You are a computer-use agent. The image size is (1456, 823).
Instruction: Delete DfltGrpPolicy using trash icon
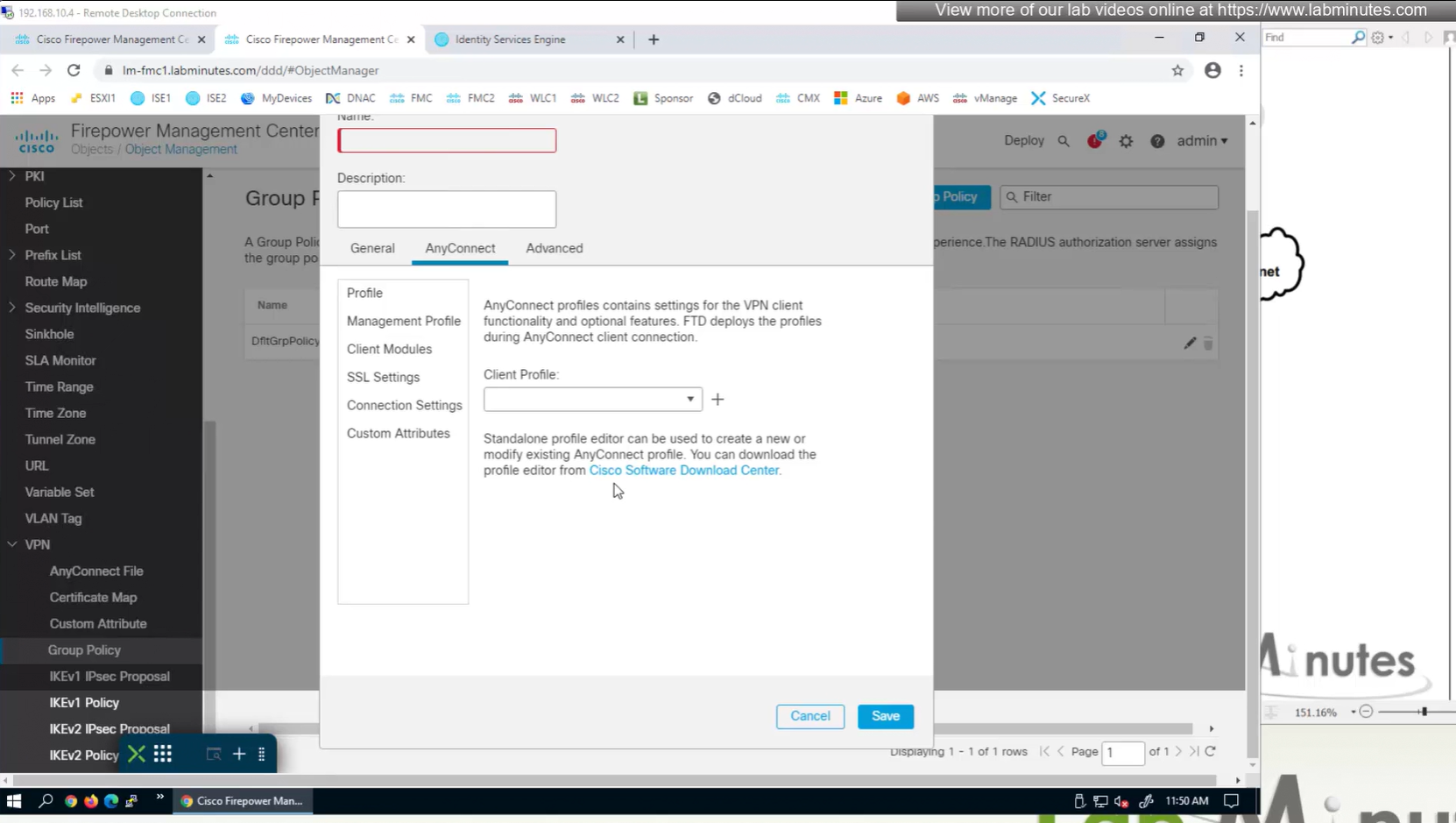pyautogui.click(x=1208, y=344)
